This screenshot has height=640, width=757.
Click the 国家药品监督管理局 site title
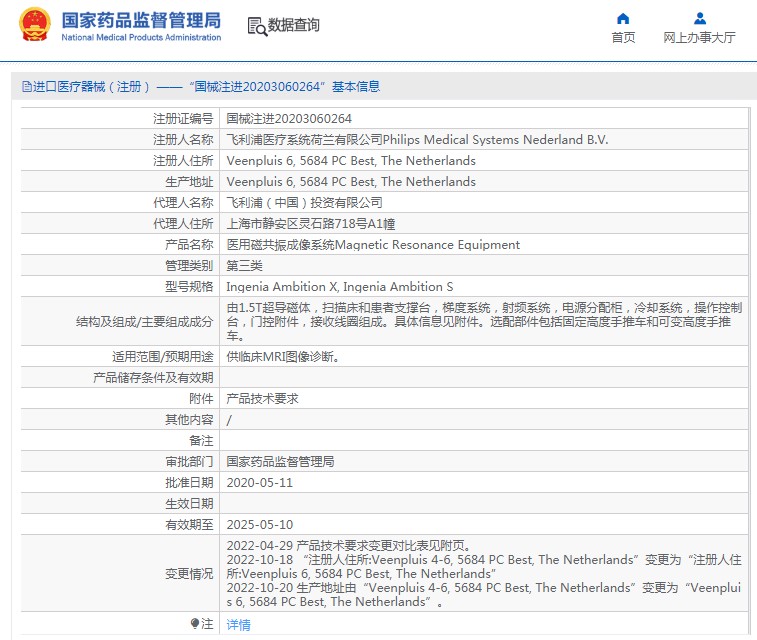[x=141, y=20]
